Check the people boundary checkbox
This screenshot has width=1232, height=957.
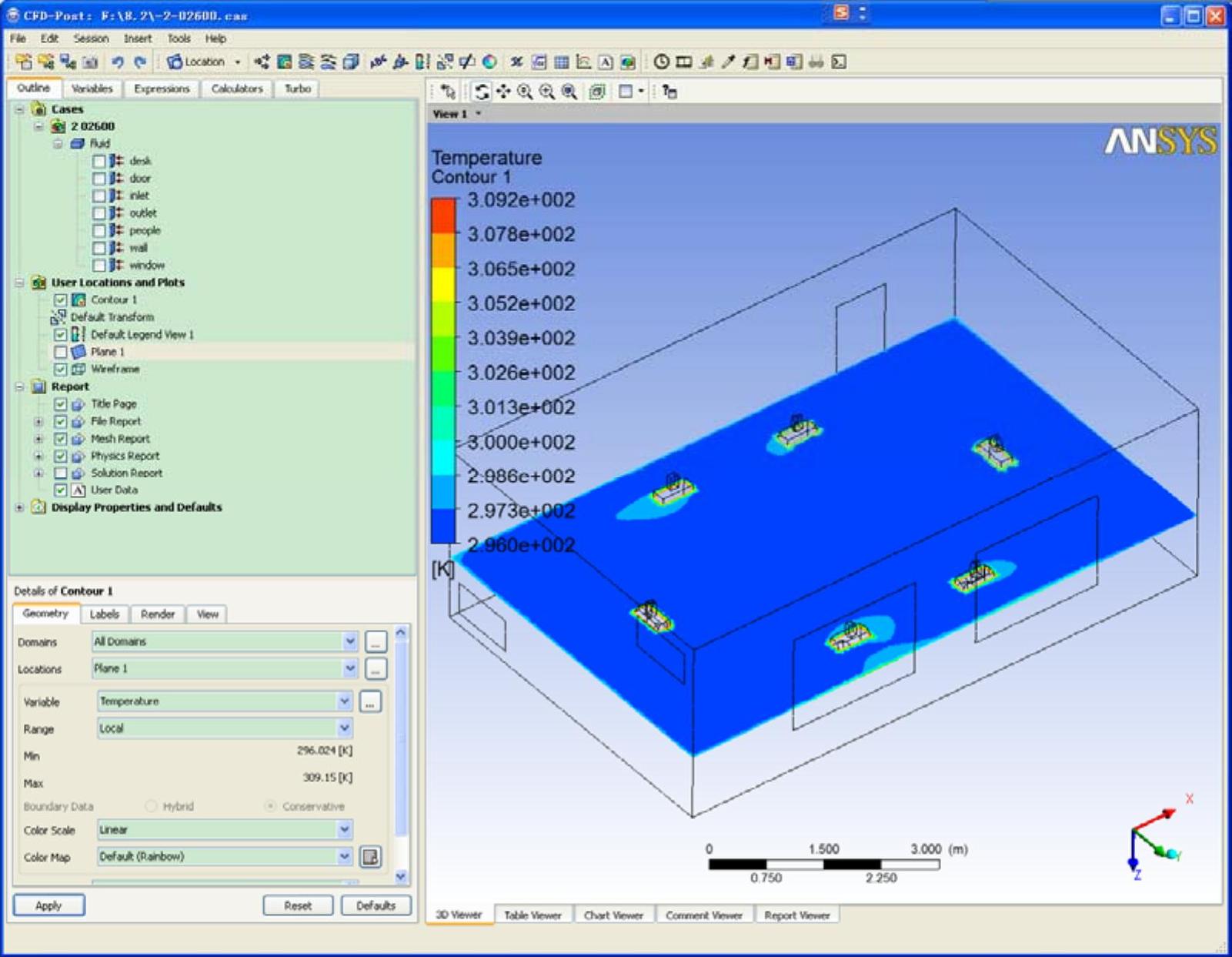(98, 230)
